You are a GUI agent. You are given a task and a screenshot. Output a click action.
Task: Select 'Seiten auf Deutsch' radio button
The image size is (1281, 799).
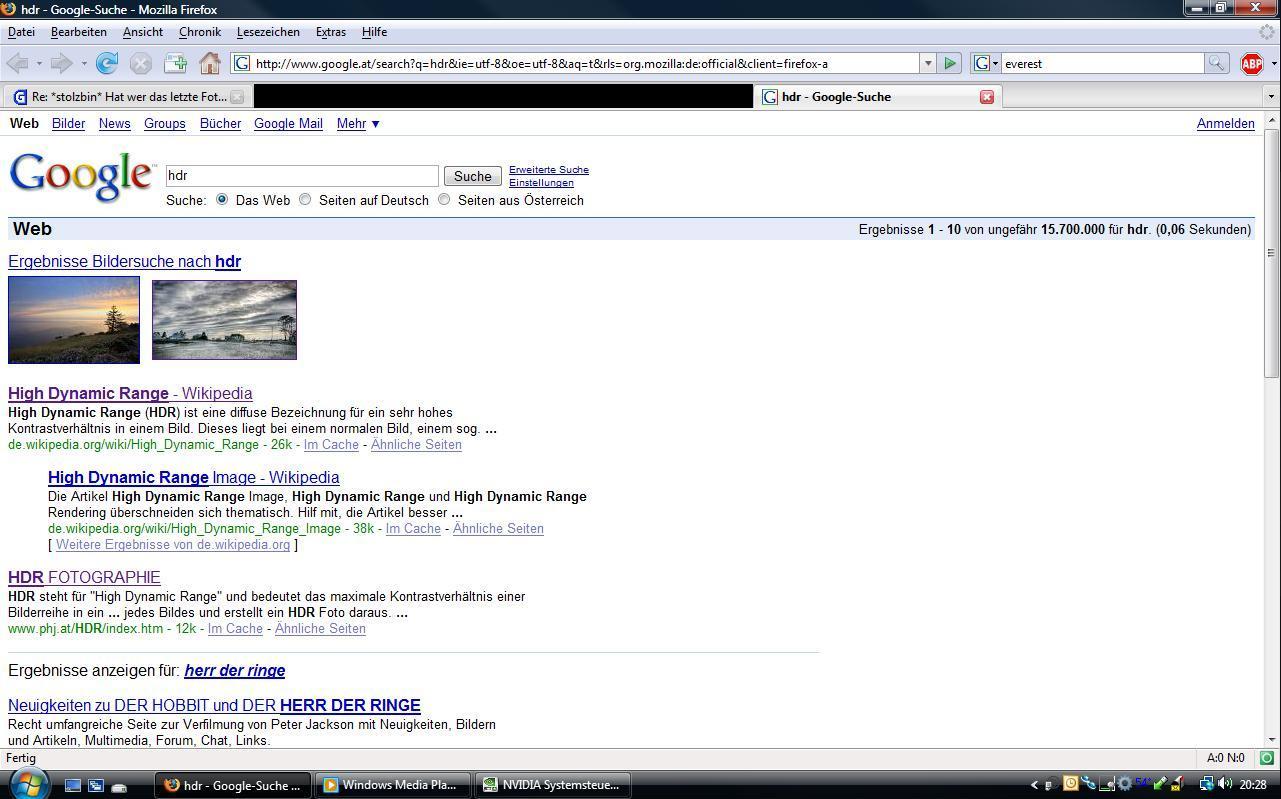[x=305, y=200]
